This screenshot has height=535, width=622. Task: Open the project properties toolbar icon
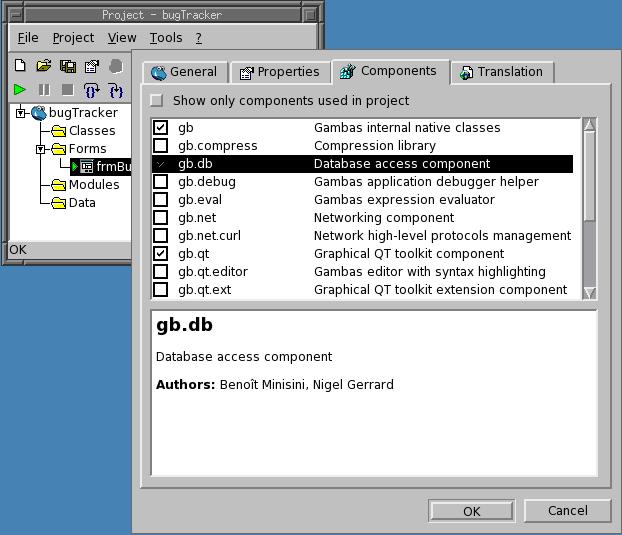(x=92, y=66)
